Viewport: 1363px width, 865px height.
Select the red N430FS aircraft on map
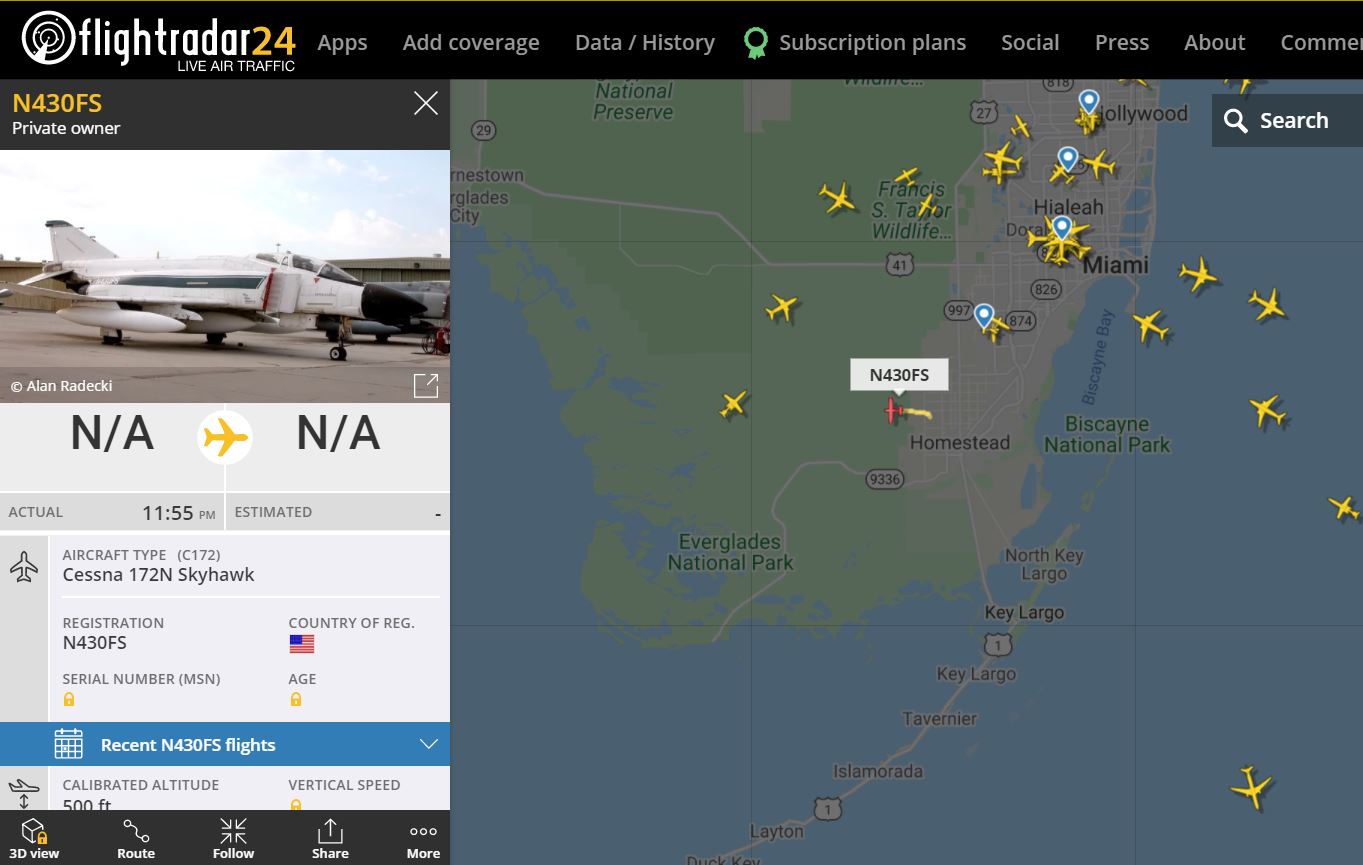click(x=893, y=410)
